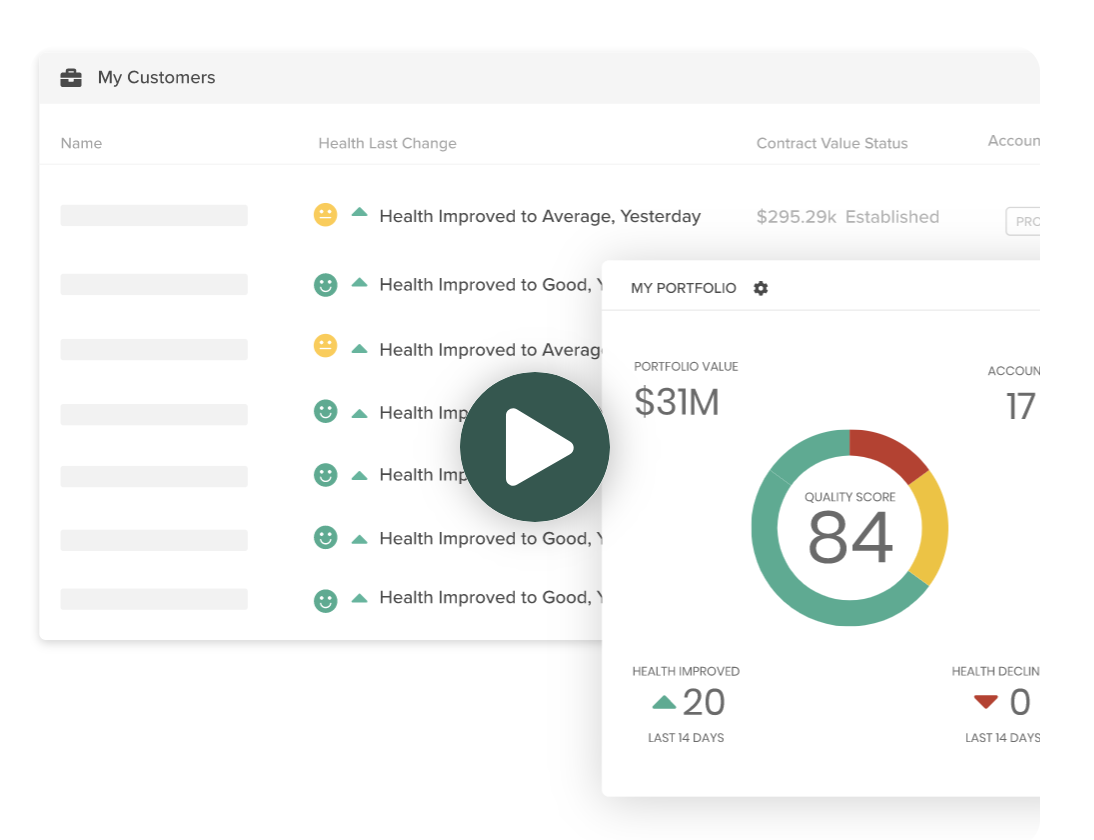1094x840 pixels.
Task: Open 'Health Improved to Average, Yesterday' entry
Action: [540, 216]
